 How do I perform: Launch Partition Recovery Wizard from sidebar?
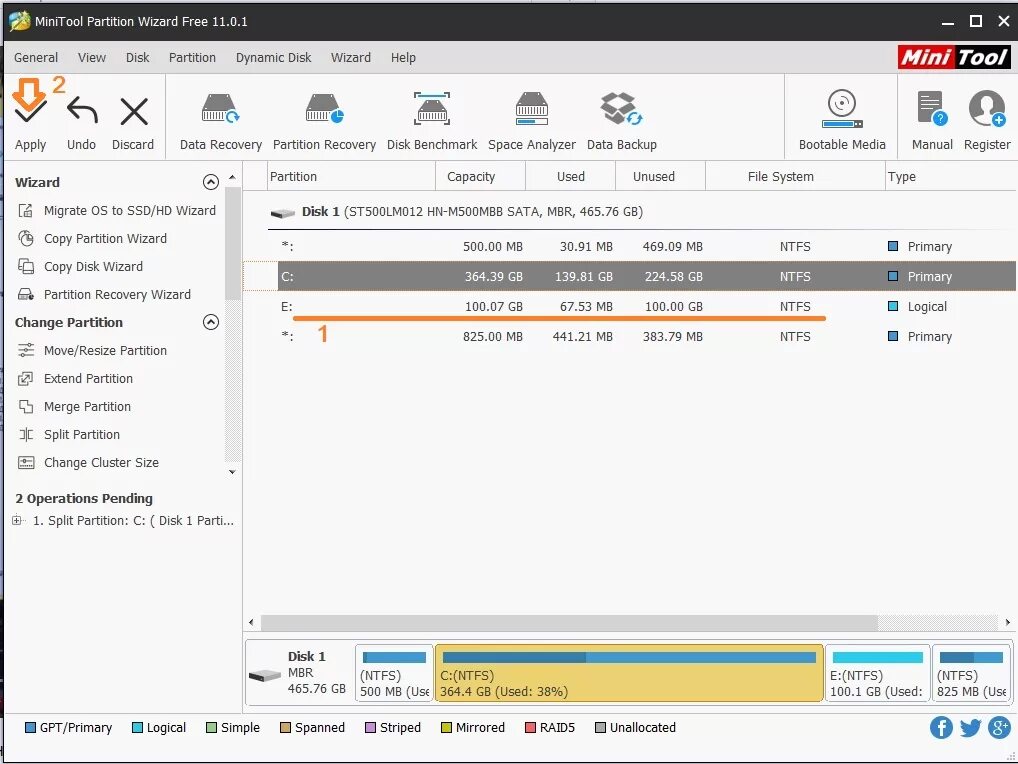tap(104, 294)
